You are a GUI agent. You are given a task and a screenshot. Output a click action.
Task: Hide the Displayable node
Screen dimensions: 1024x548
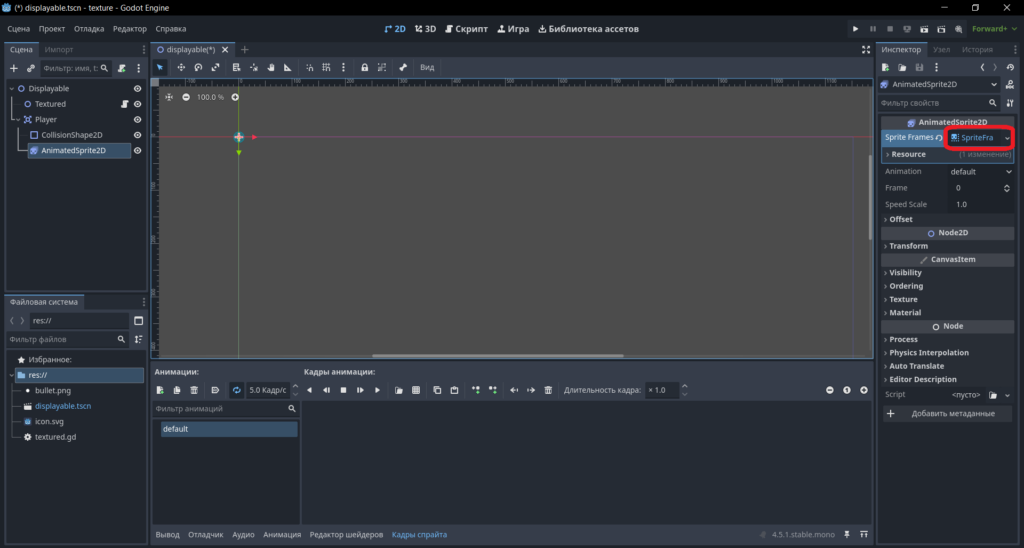[137, 89]
